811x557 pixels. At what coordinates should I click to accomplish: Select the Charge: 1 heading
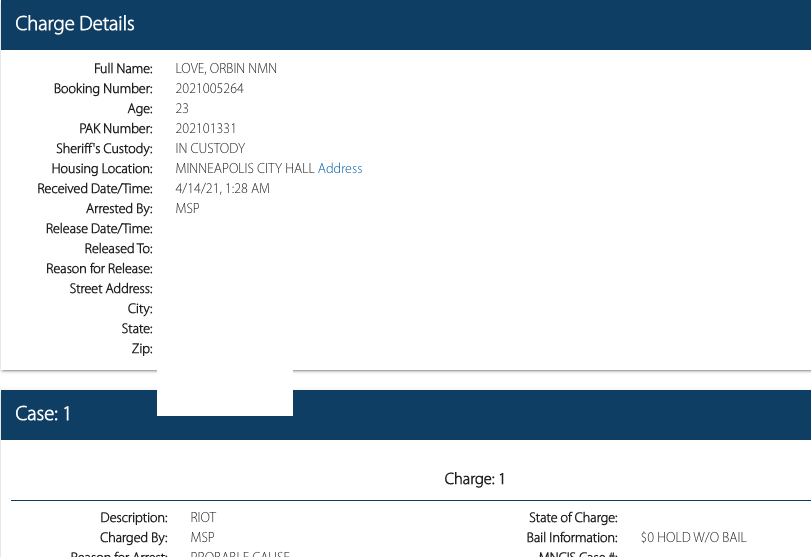[474, 479]
